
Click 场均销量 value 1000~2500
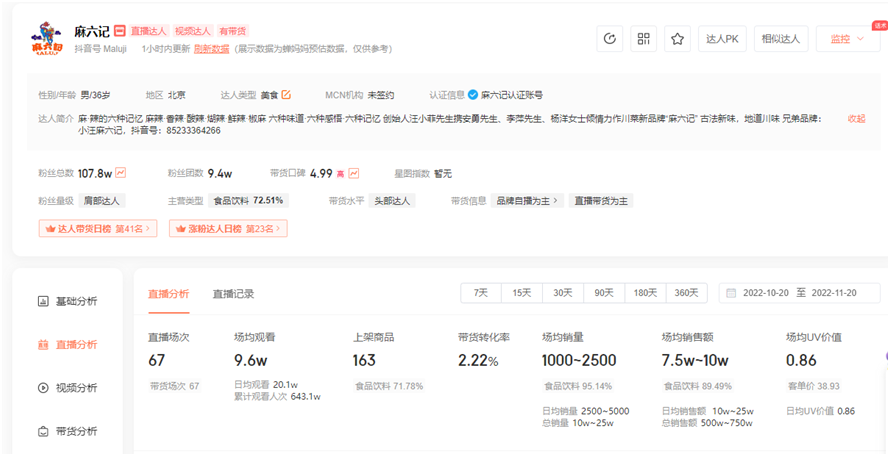click(x=579, y=361)
